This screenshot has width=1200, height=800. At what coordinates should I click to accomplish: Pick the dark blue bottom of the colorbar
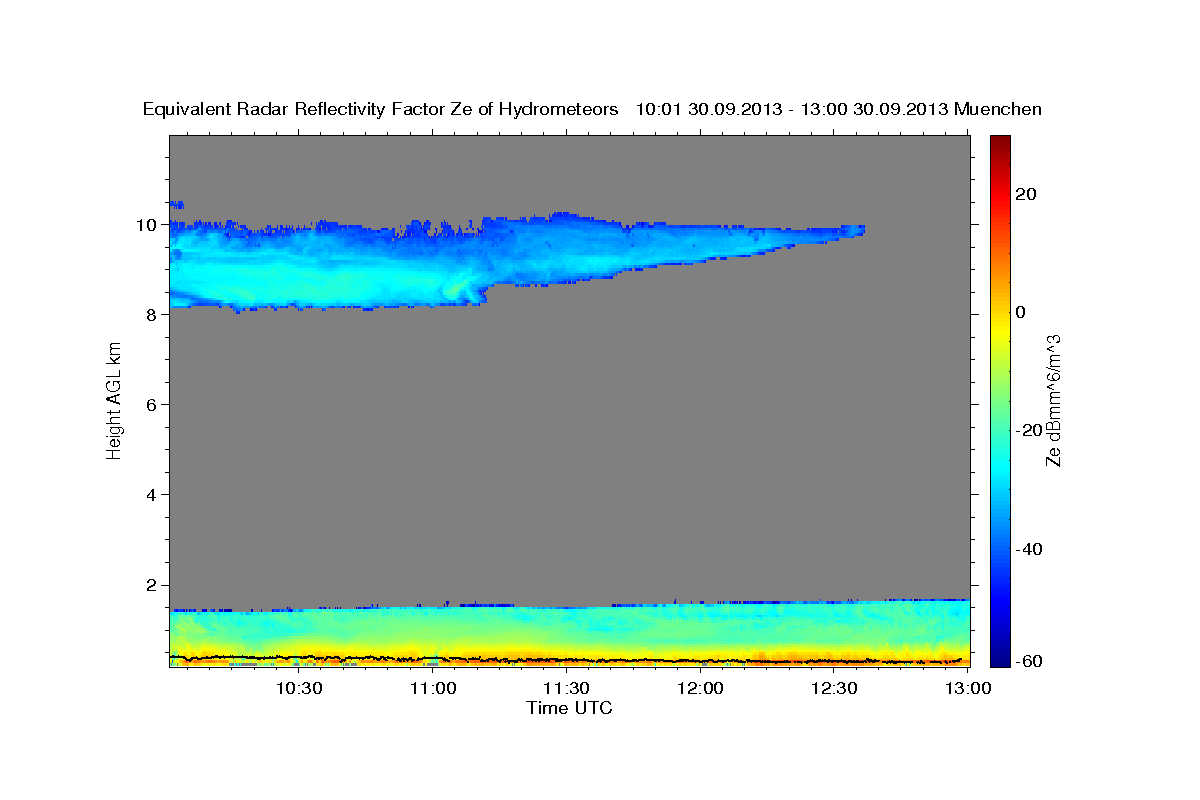tap(999, 658)
